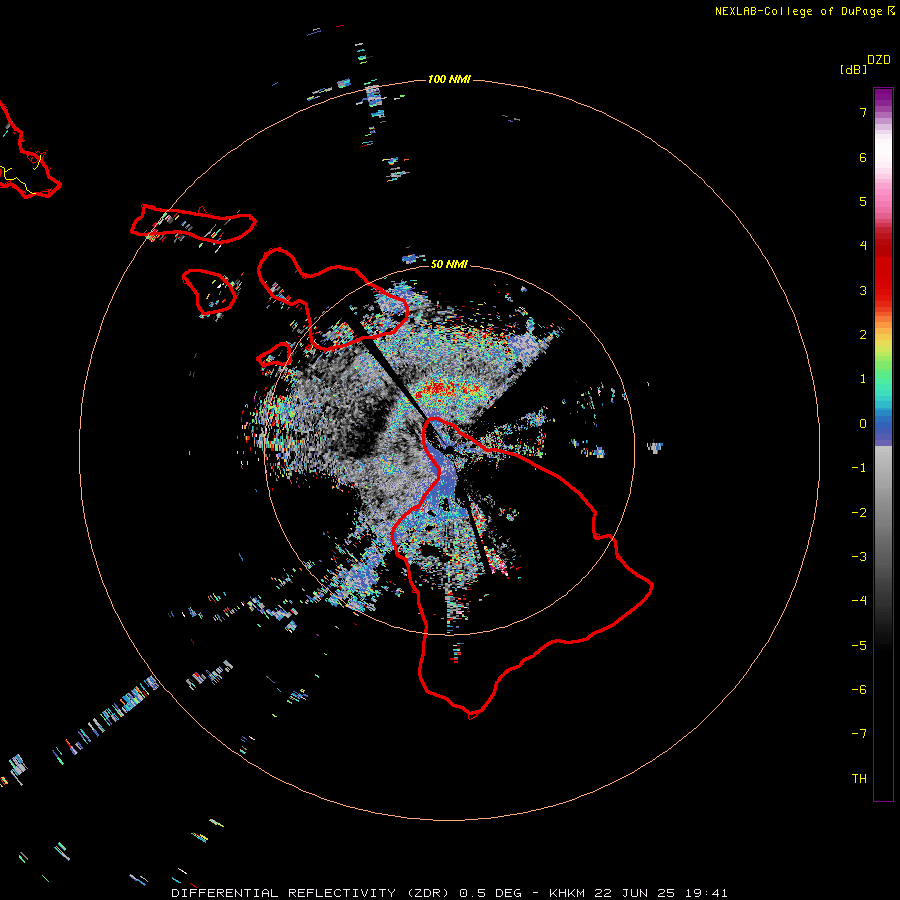The image size is (900, 900).
Task: Click the -7 value on the color scale
Action: (x=859, y=734)
